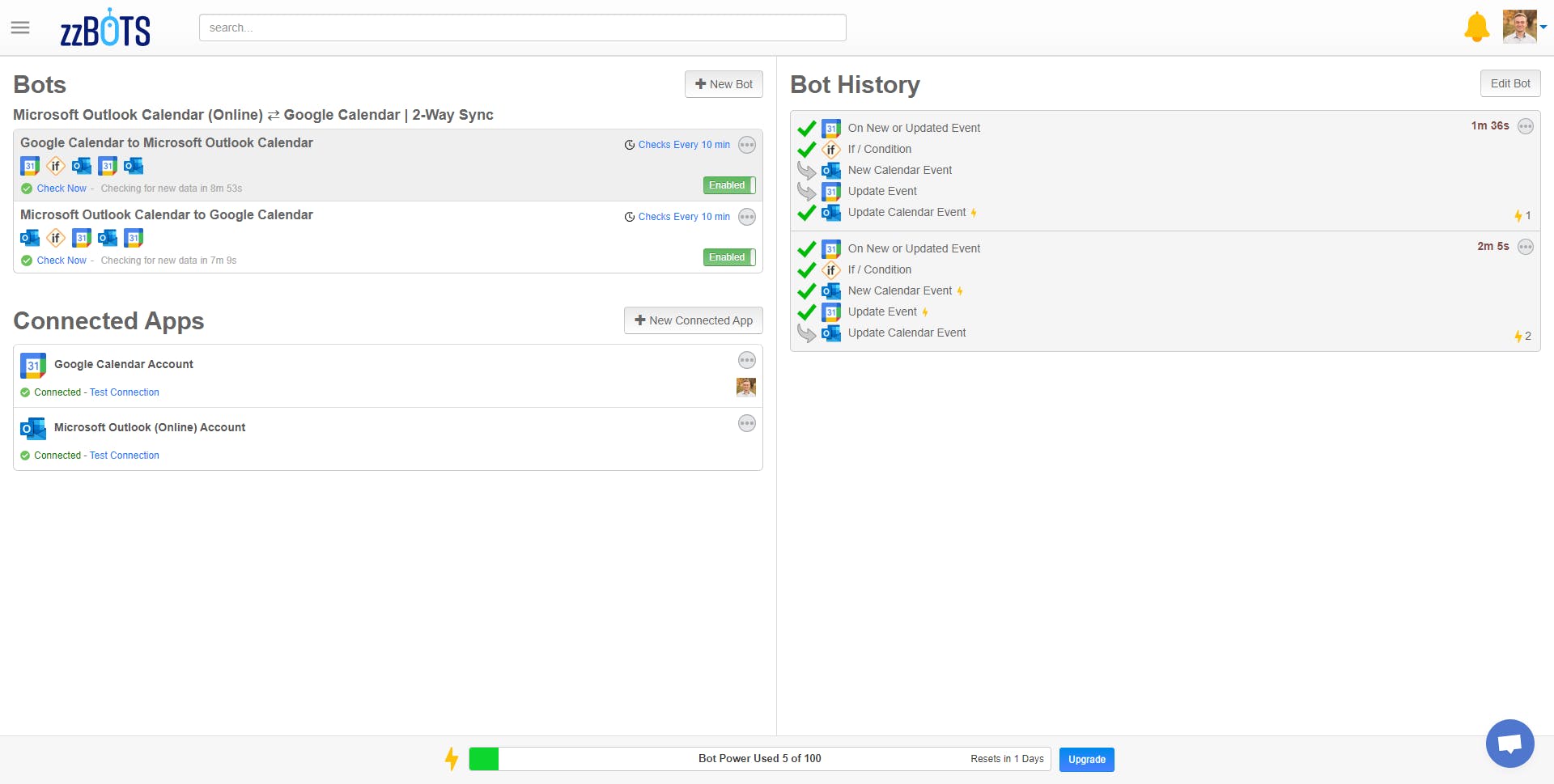This screenshot has height=784, width=1554.
Task: Click the New Connected App button
Action: point(694,320)
